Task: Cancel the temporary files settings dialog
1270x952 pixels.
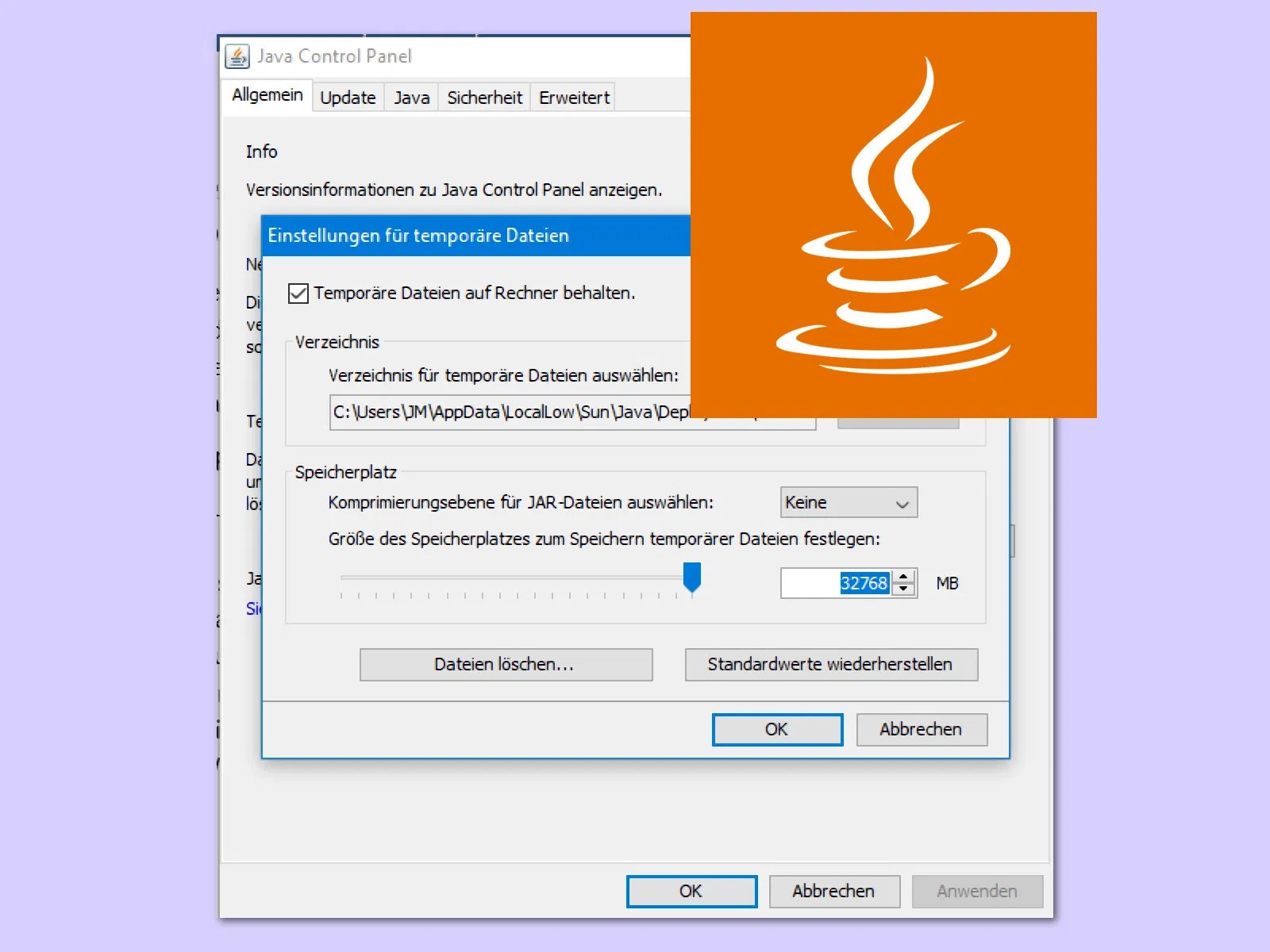Action: click(x=922, y=730)
